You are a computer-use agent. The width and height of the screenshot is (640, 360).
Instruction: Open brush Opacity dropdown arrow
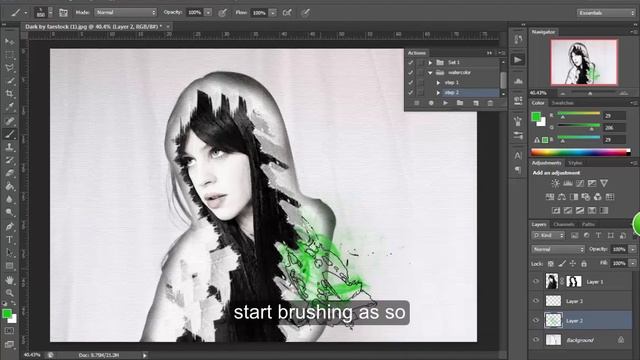208,13
